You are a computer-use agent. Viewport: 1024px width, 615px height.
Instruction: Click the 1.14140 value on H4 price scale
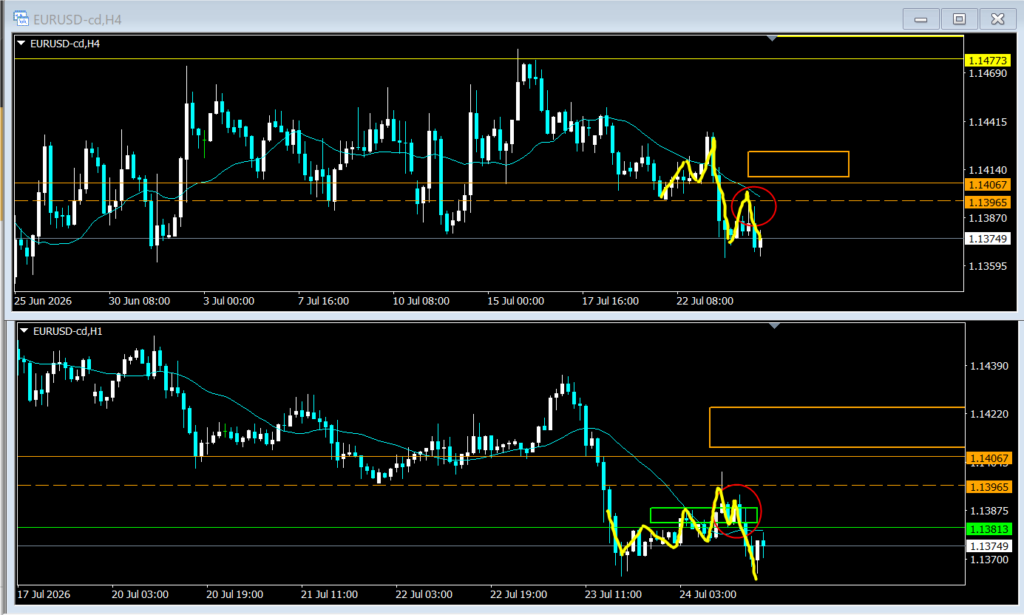click(x=987, y=170)
